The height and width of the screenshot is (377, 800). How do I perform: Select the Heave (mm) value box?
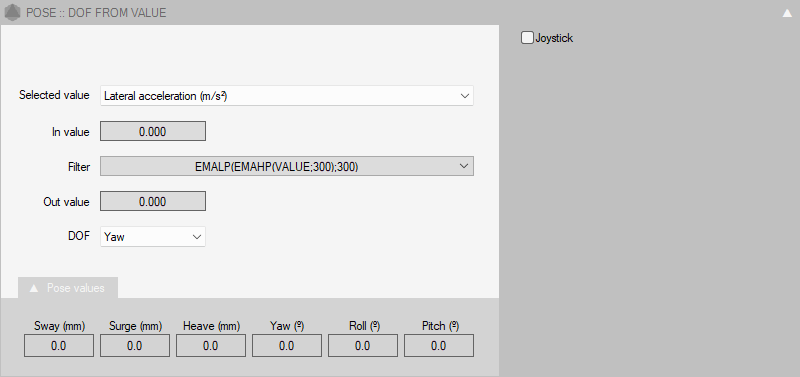(211, 346)
